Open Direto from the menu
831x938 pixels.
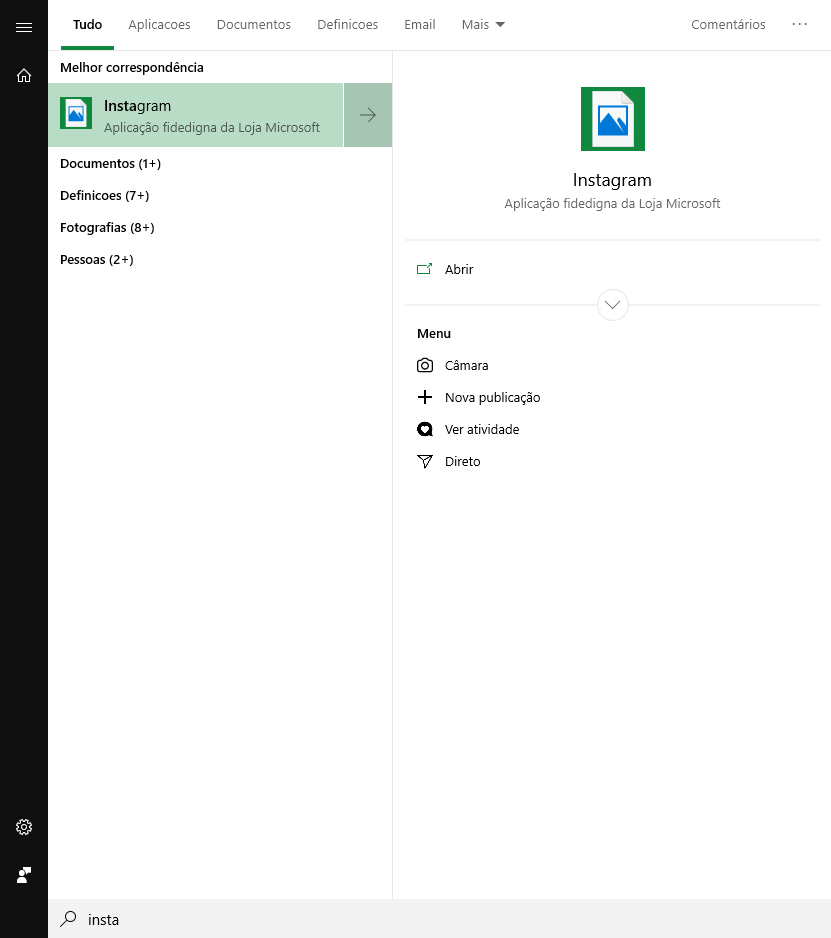[x=462, y=461]
